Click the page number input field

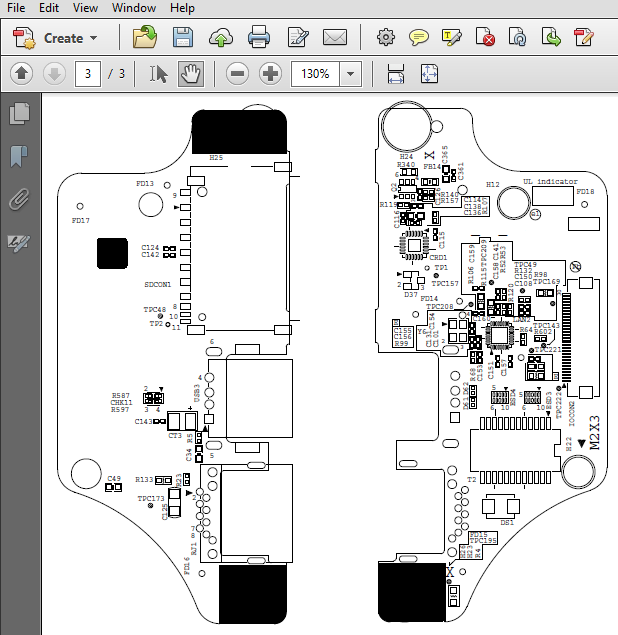tap(88, 74)
